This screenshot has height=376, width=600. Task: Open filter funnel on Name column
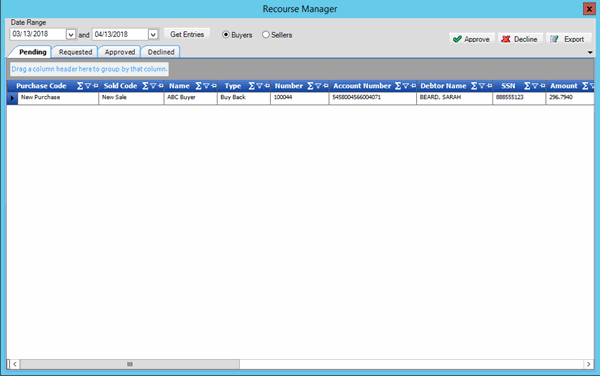click(x=206, y=86)
